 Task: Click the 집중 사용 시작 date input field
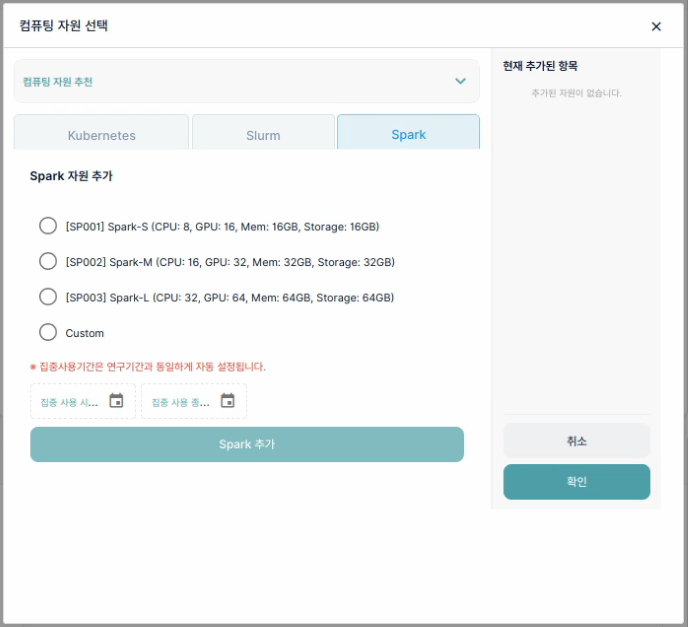pyautogui.click(x=83, y=401)
